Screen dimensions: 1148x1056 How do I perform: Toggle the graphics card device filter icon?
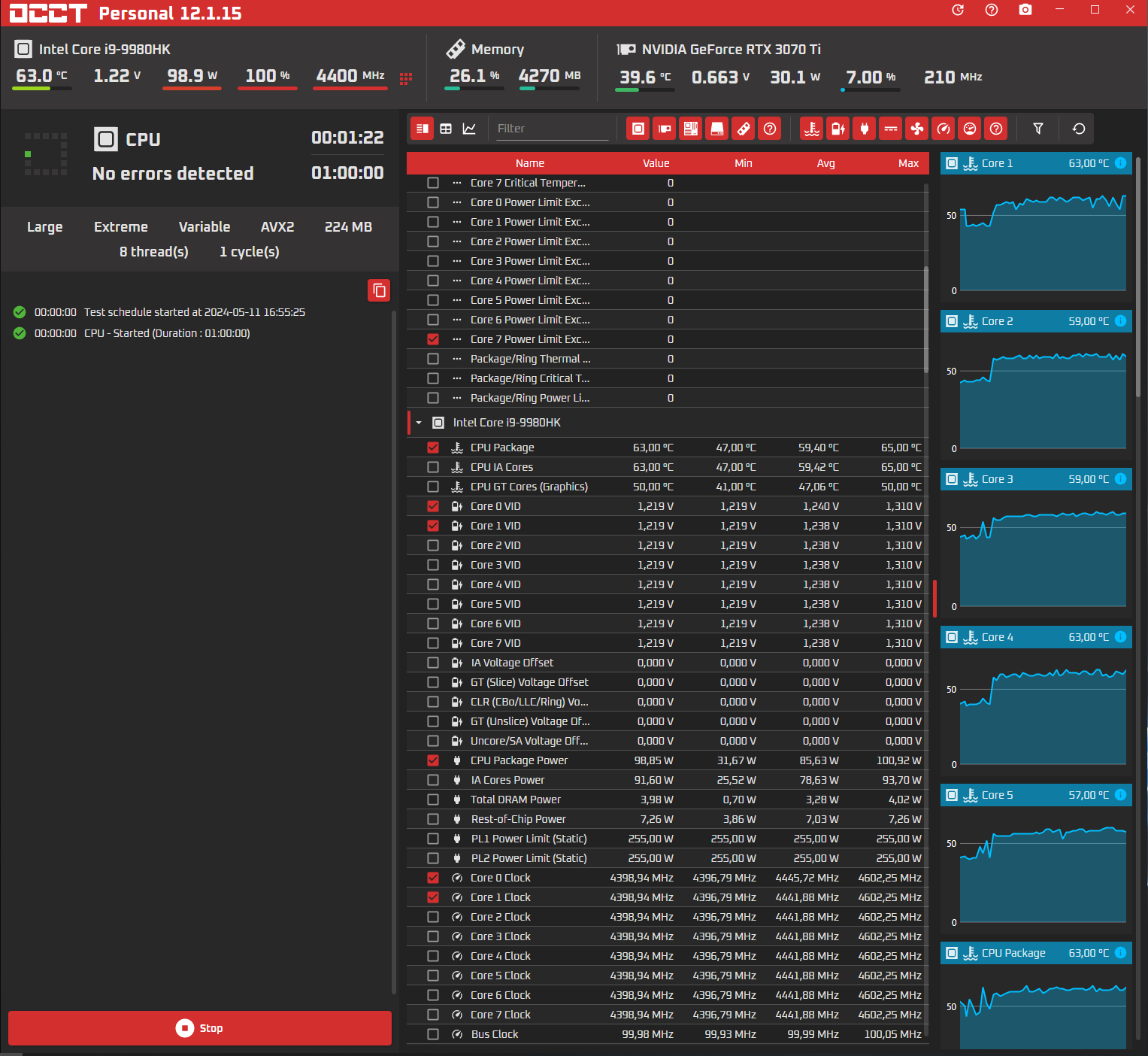[x=665, y=129]
